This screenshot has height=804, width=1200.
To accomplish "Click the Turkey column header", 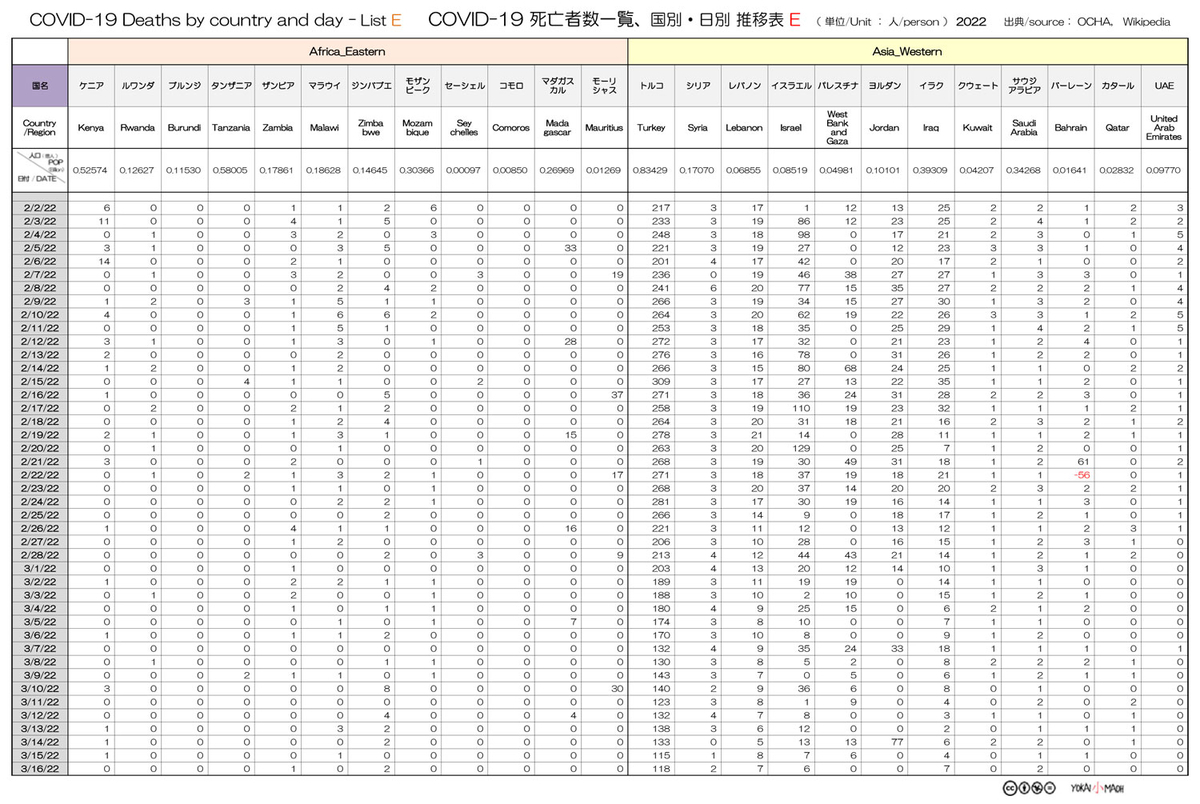I will point(651,128).
